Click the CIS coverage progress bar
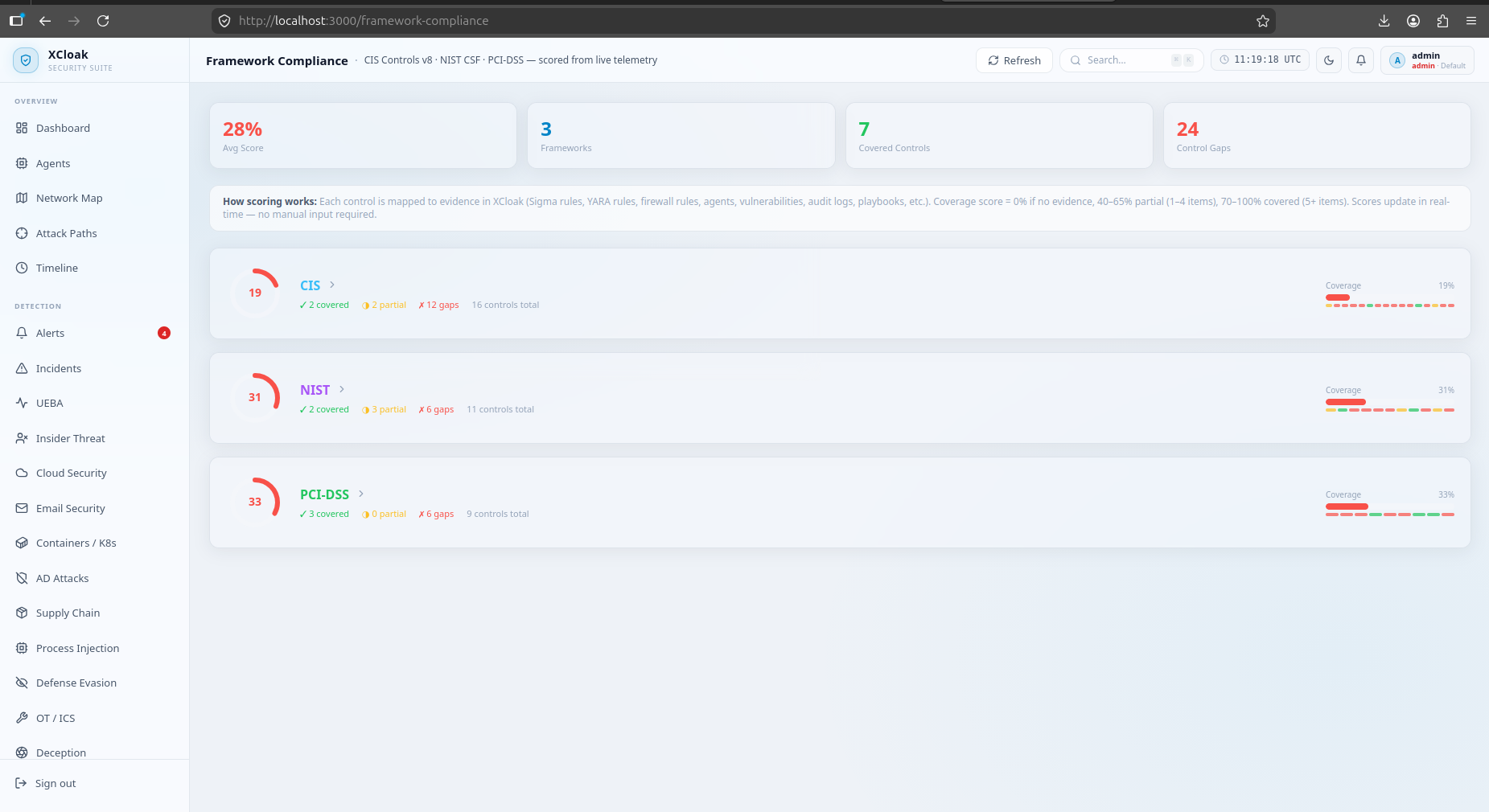 click(x=1390, y=297)
